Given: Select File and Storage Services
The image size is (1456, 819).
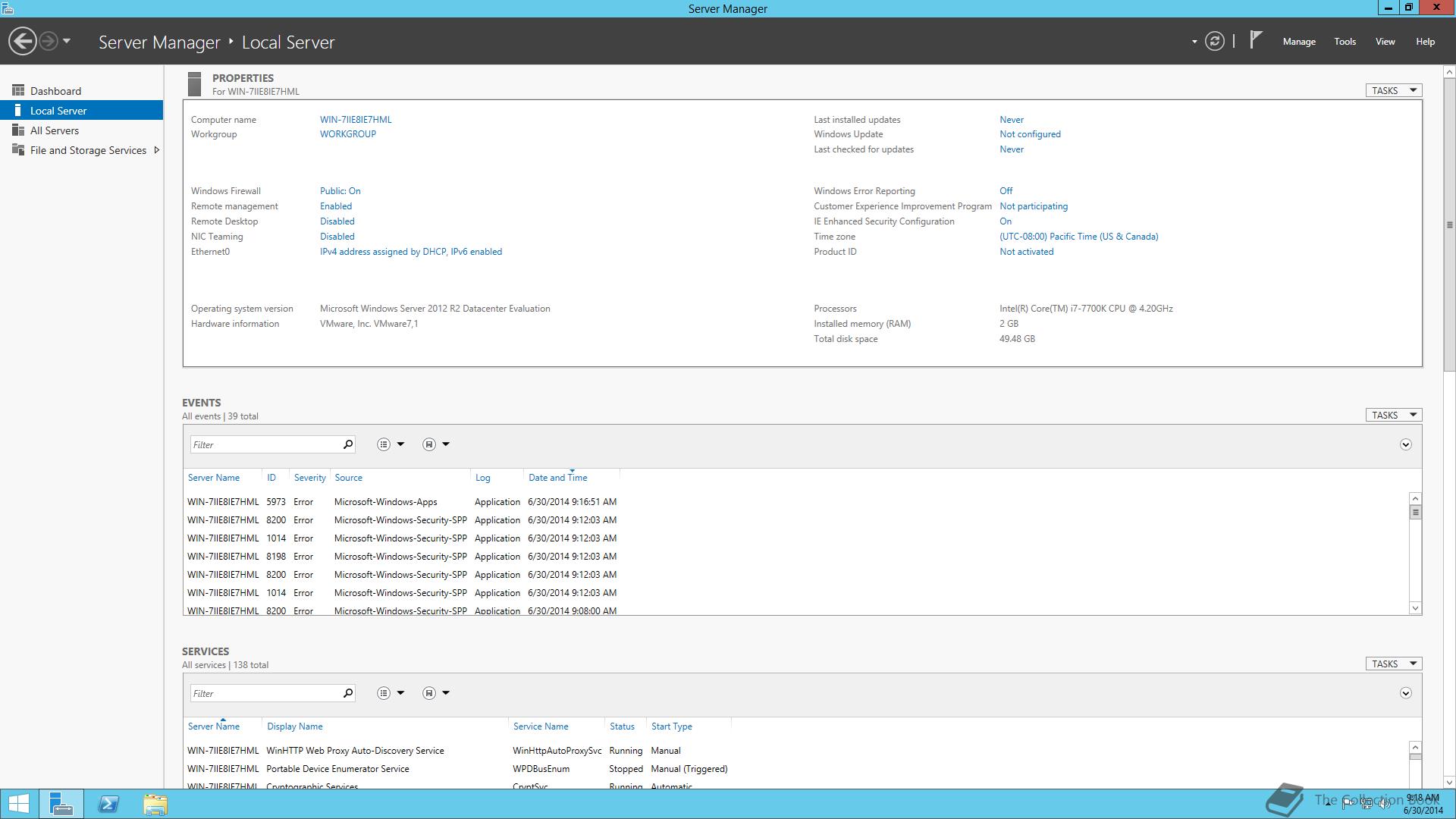Looking at the screenshot, I should [82, 150].
